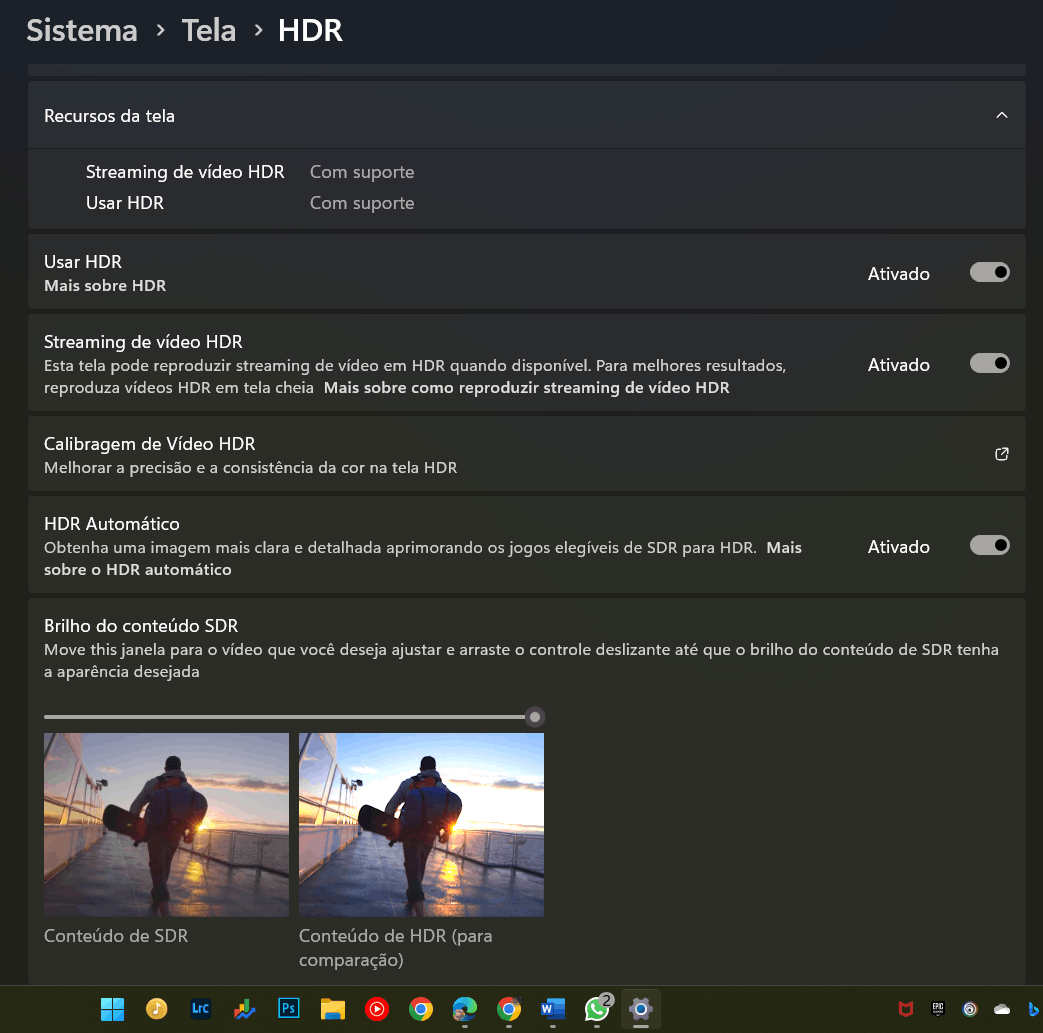1043x1033 pixels.
Task: Open the Chrome icon with profile badge
Action: (x=509, y=1009)
